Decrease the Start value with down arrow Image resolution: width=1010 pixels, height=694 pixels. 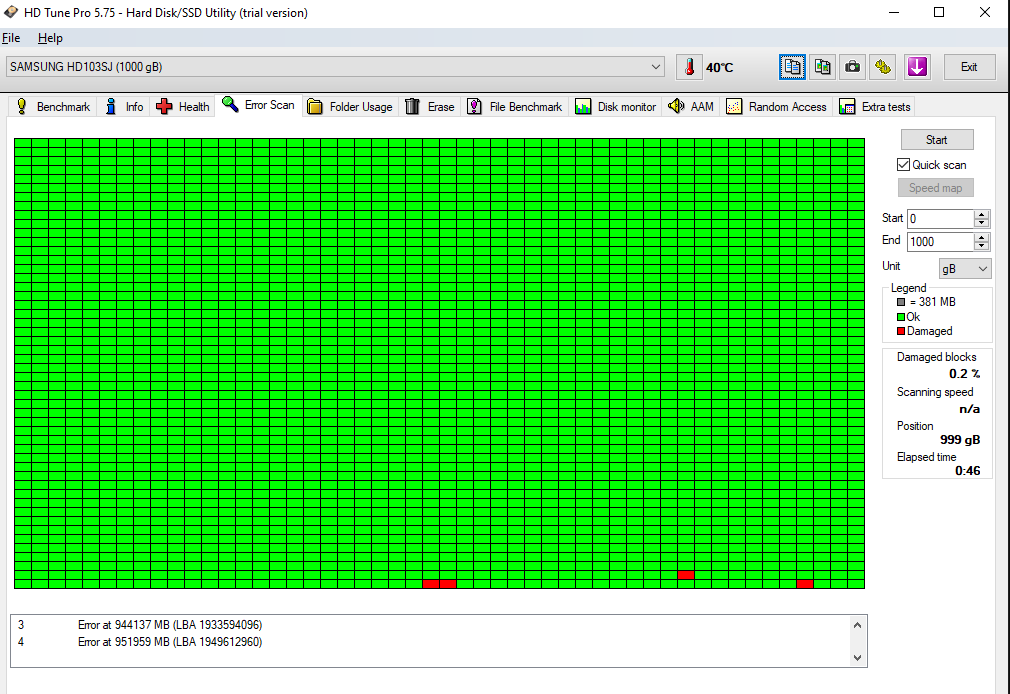982,224
